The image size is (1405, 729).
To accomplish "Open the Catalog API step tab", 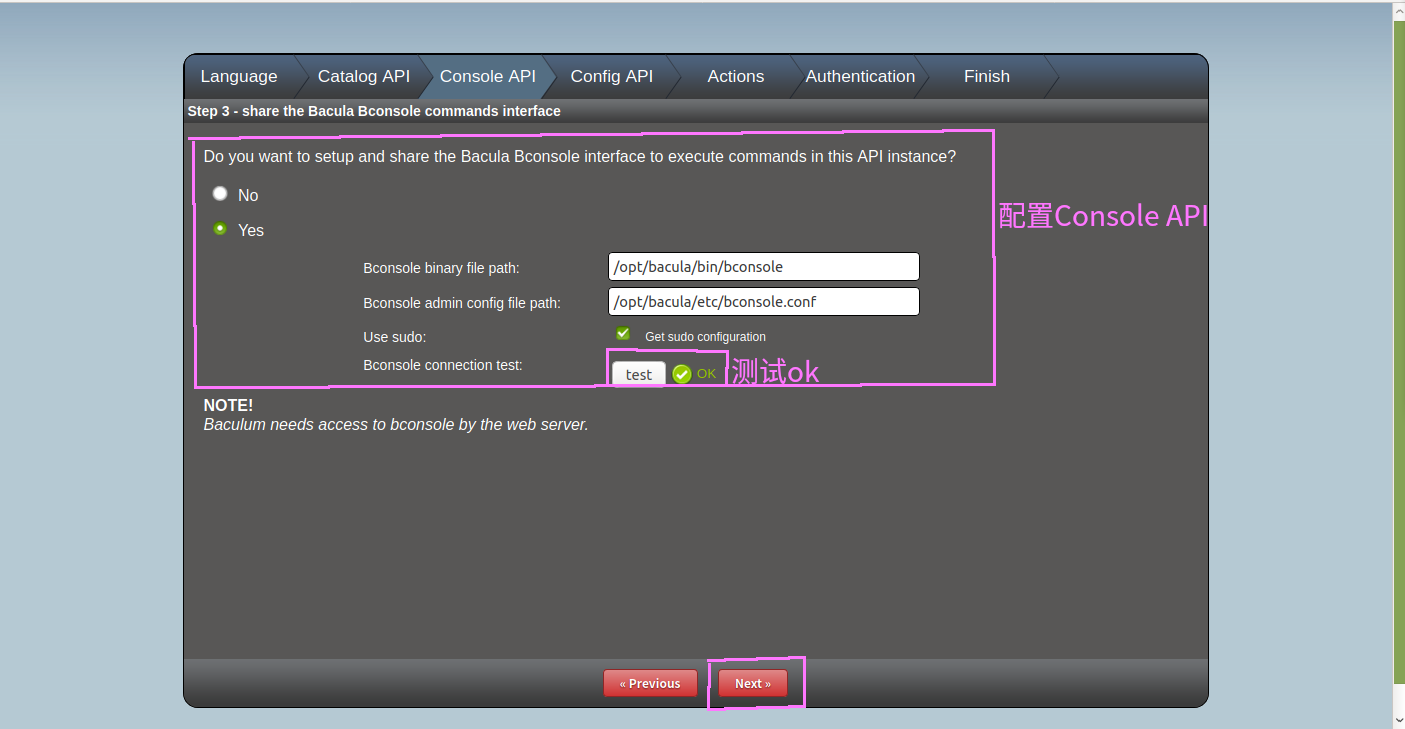I will pos(364,77).
